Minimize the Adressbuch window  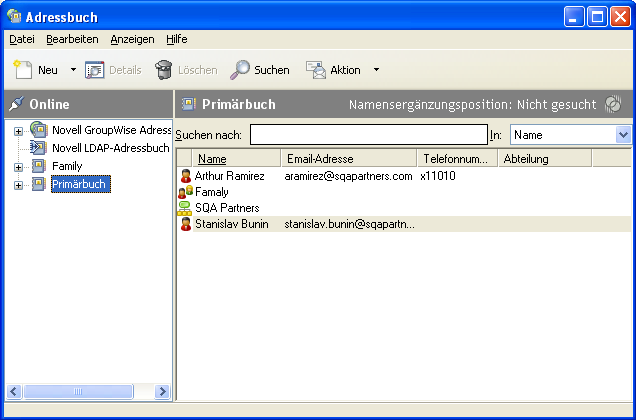click(x=574, y=17)
